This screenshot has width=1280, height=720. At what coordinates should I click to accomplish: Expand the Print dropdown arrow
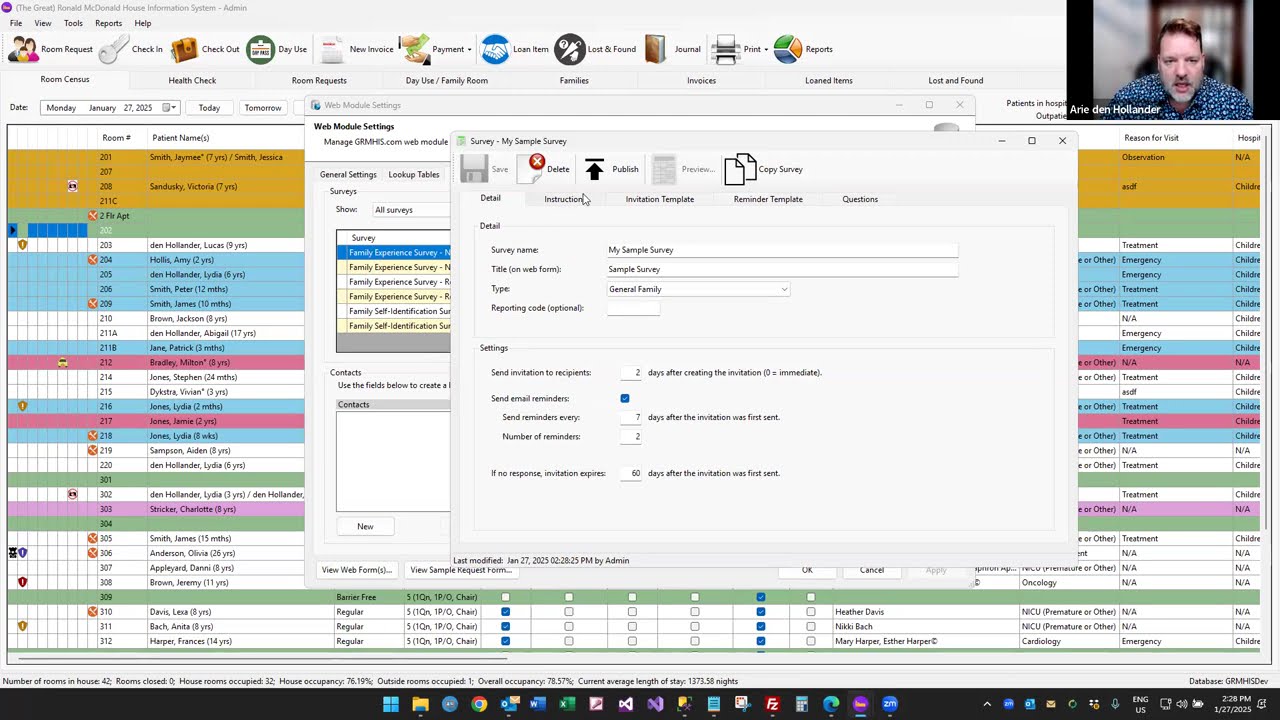click(765, 49)
